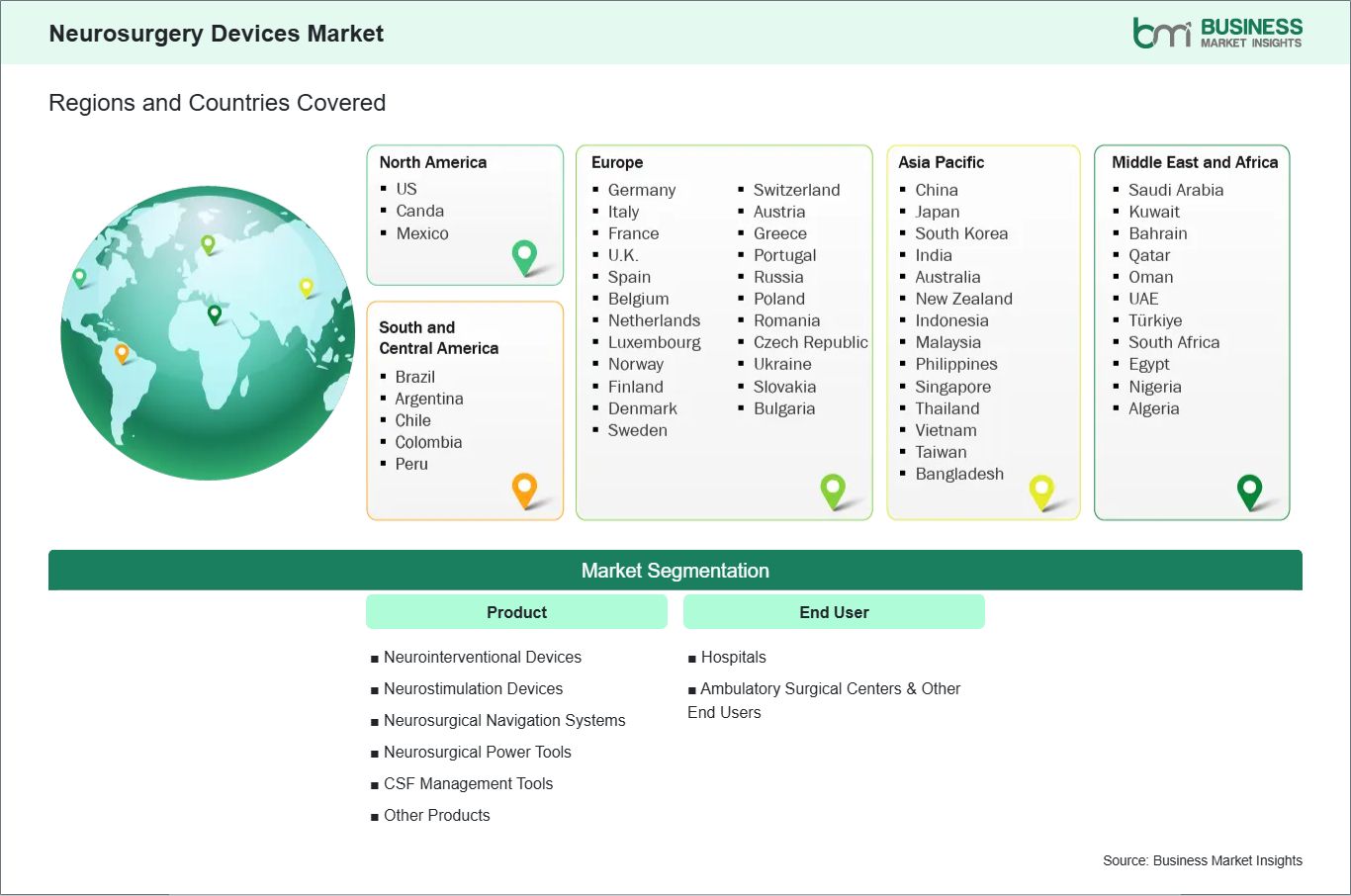Select Germany in the Europe list
The width and height of the screenshot is (1351, 896).
point(641,190)
